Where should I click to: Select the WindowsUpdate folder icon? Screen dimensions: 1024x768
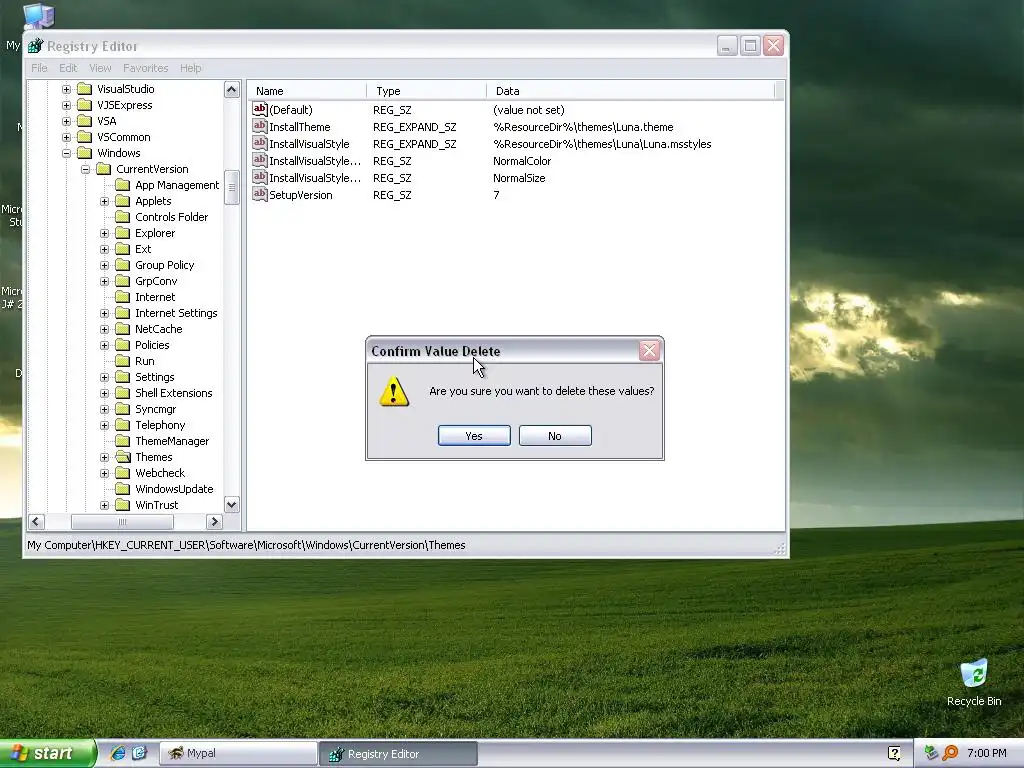tap(123, 489)
